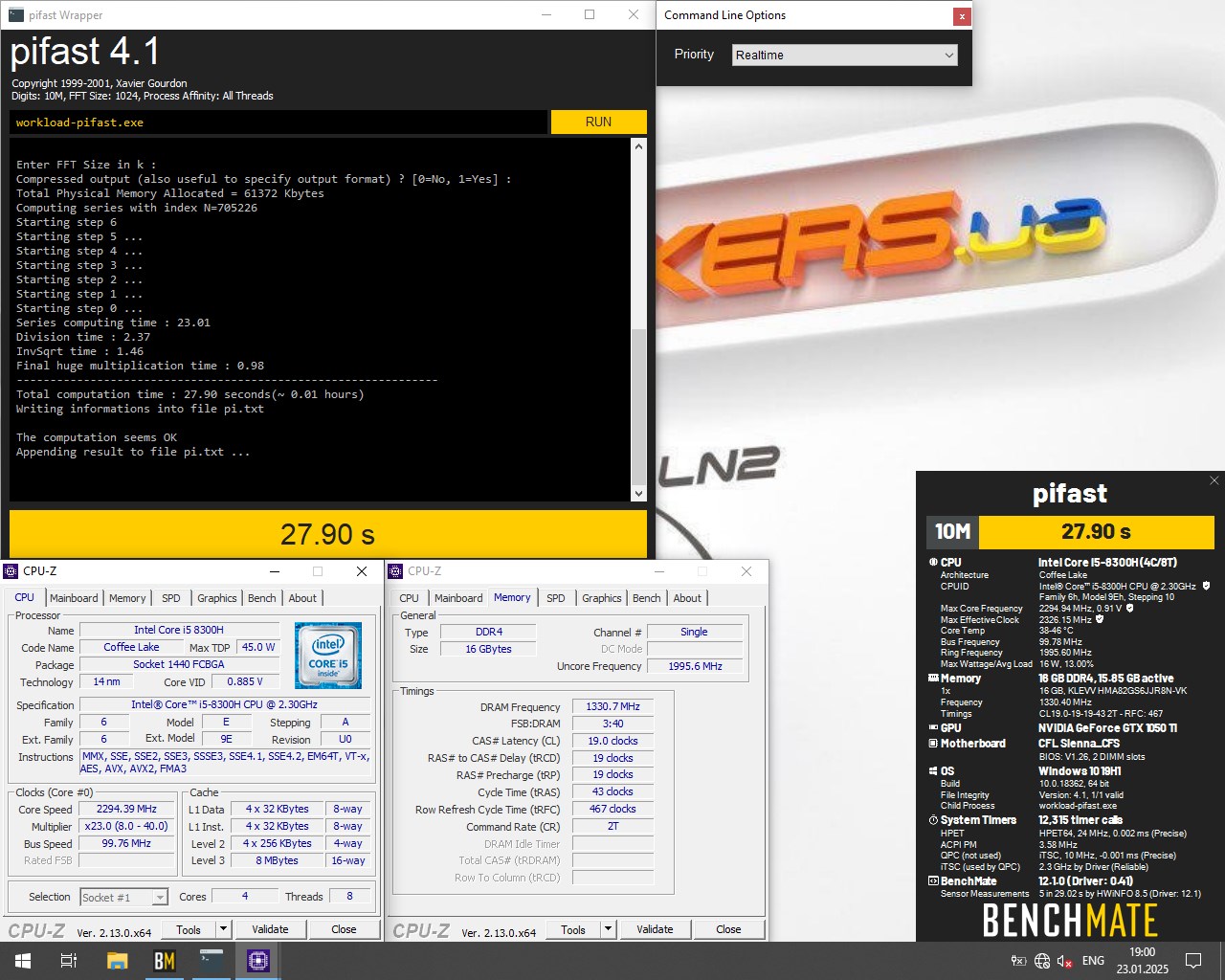Screen dimensions: 1225x980
Task: Click the left CPU-Z window title icon
Action: [x=11, y=571]
